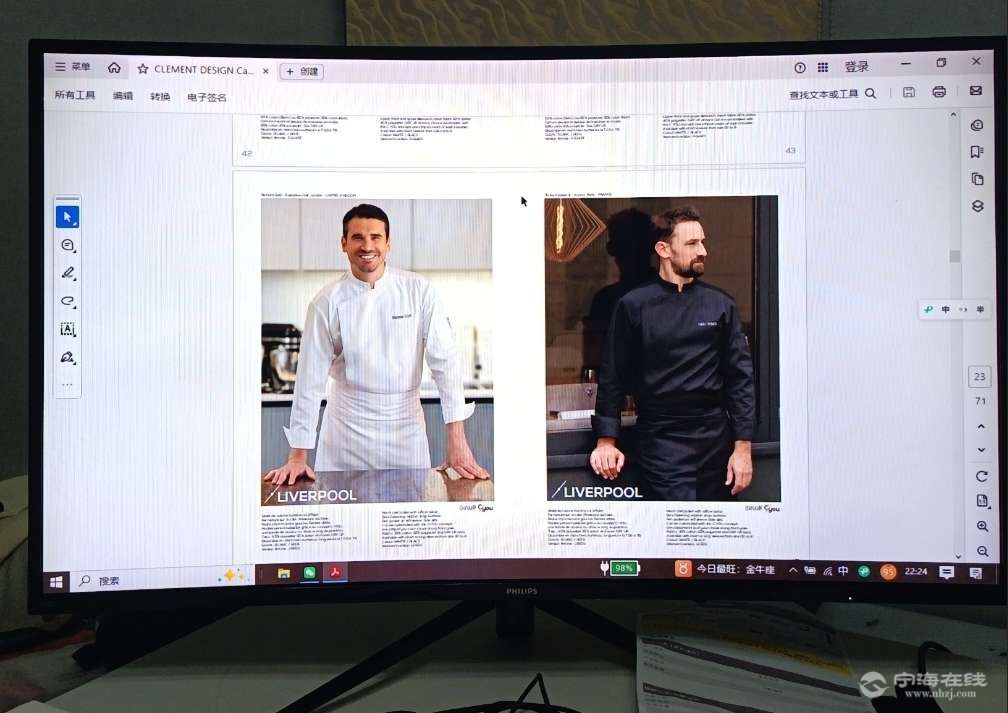The image size is (1008, 713).
Task: Select the freehand draw loop tool
Action: tap(68, 301)
